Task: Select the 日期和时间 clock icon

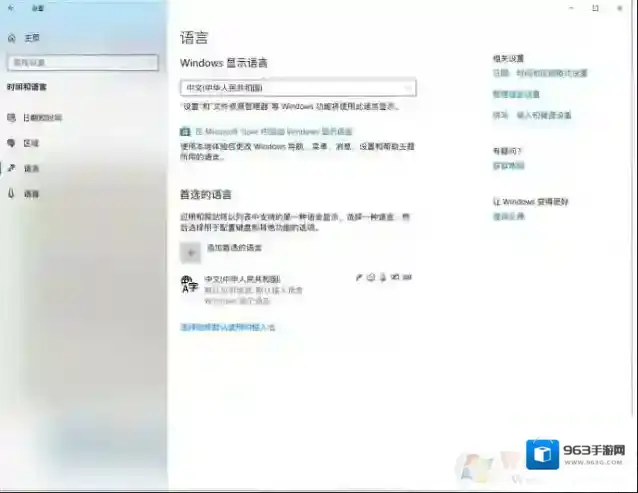Action: [12, 117]
